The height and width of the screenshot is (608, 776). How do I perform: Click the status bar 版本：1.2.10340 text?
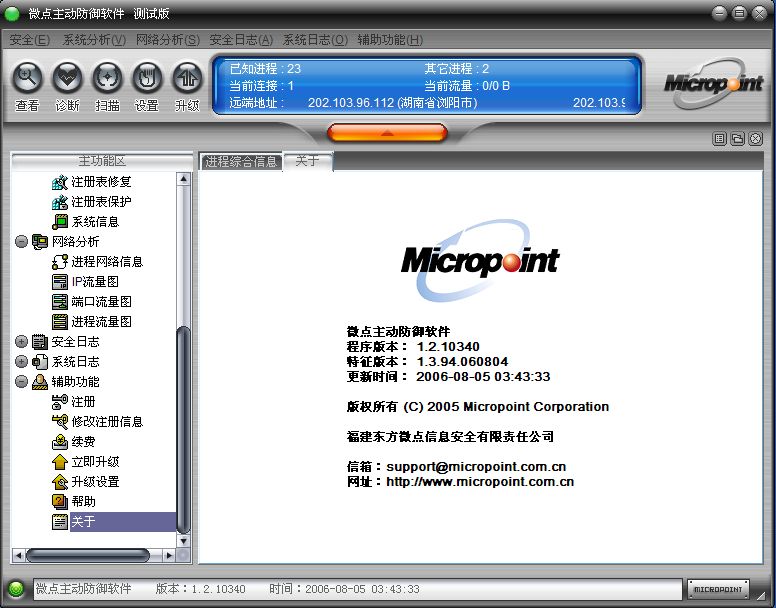(x=200, y=589)
